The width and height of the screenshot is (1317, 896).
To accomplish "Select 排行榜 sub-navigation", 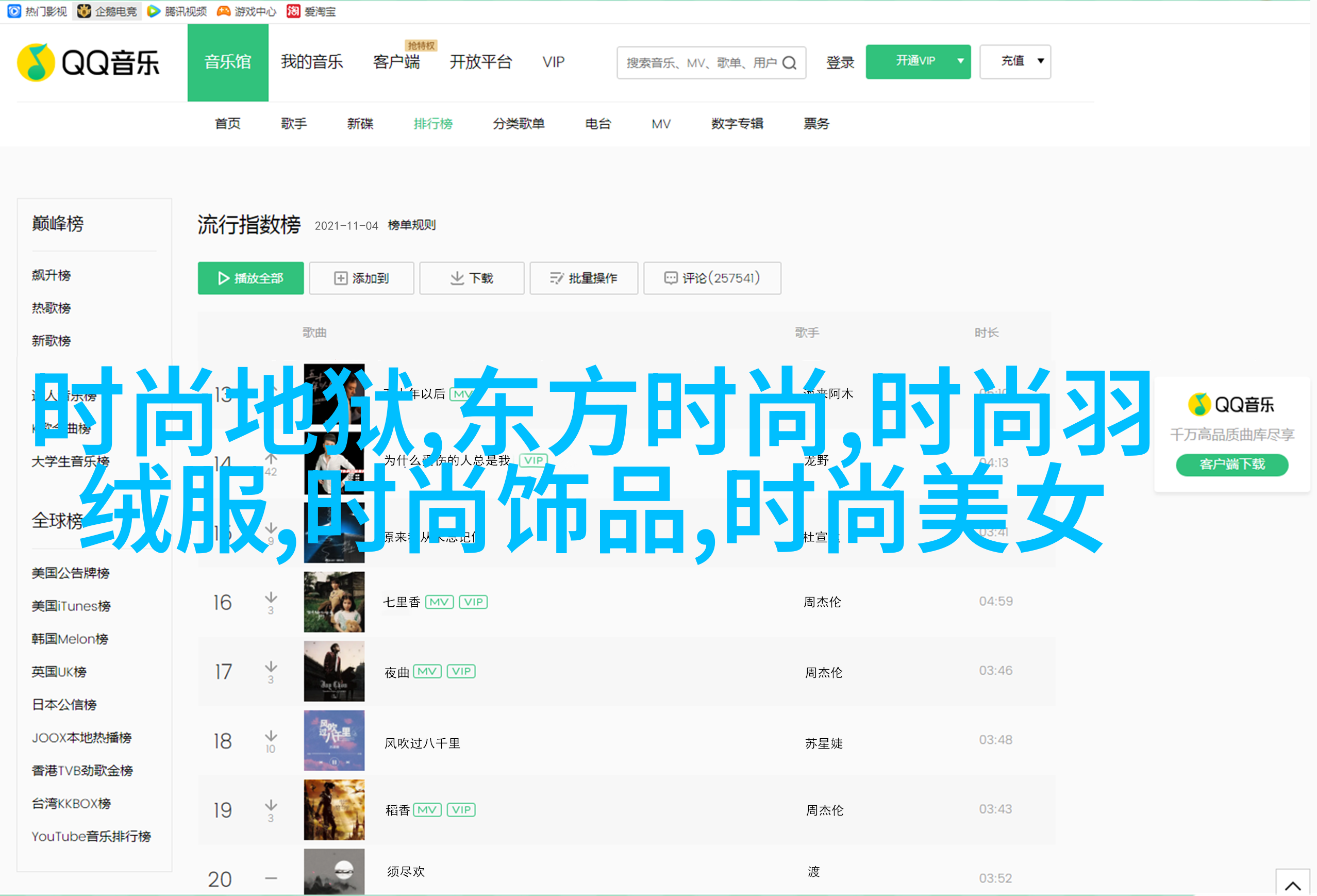I will (x=433, y=124).
